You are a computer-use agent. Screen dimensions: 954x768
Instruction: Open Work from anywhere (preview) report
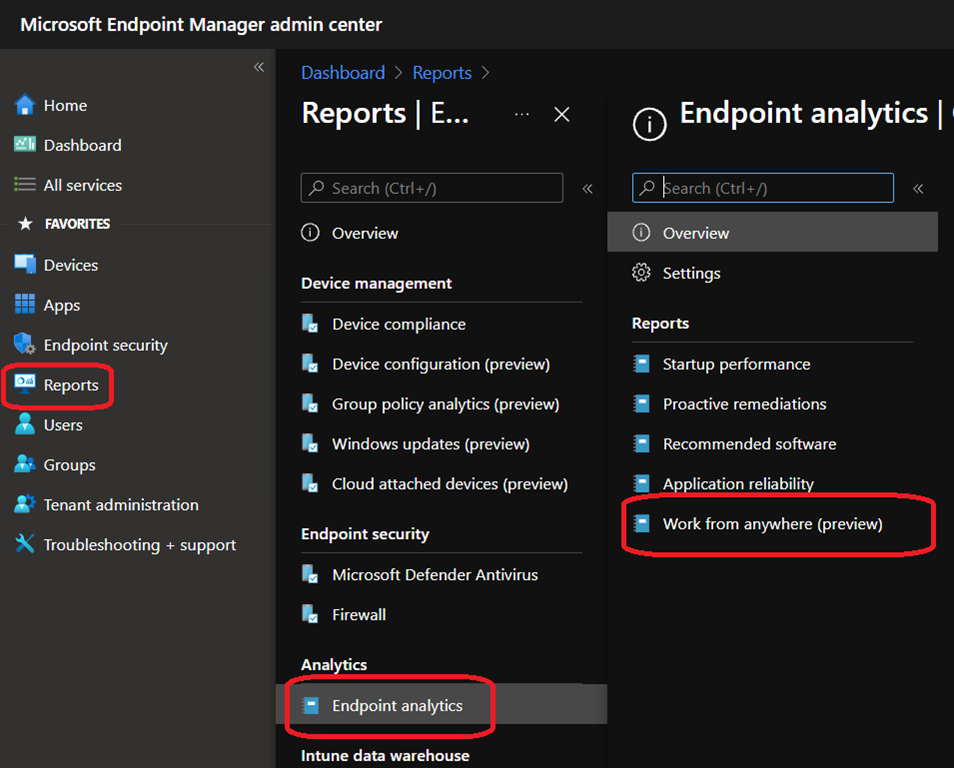pyautogui.click(x=772, y=524)
